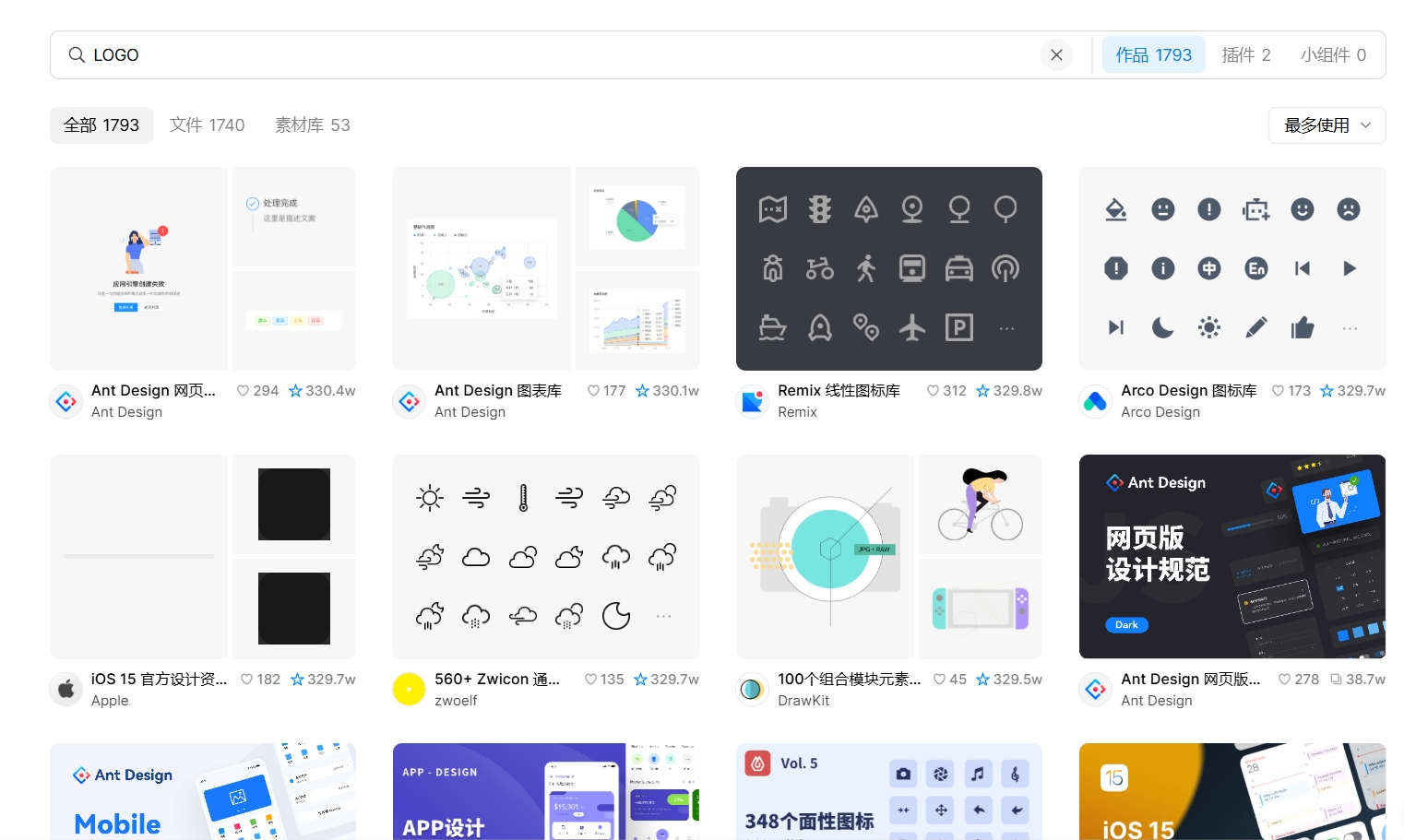Image resolution: width=1404 pixels, height=840 pixels.
Task: Click Ant Design avatar beside 网页 card
Action: 66,401
